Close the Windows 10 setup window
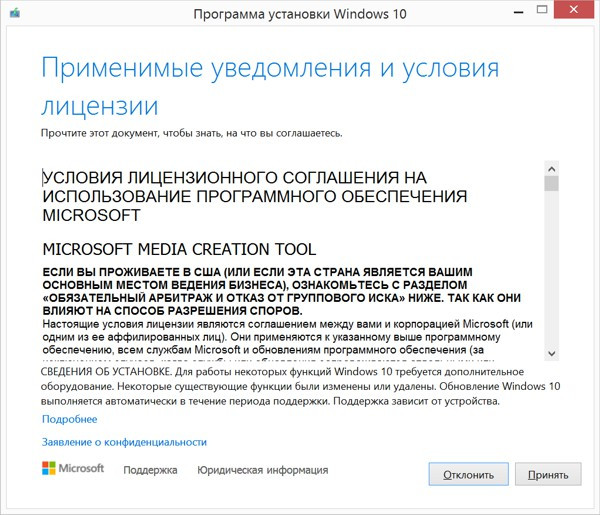 pos(574,10)
